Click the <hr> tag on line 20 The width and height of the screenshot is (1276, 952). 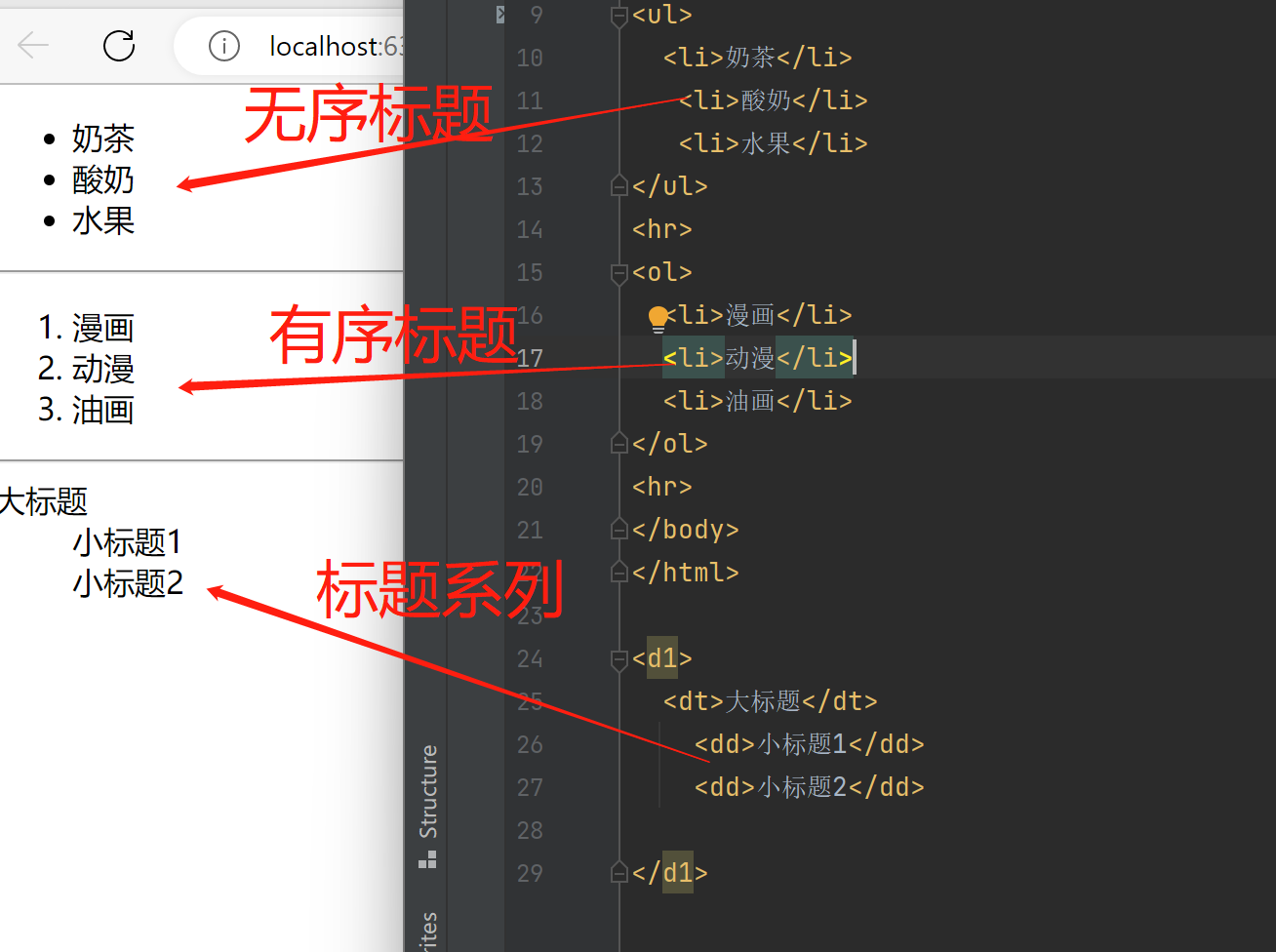662,487
